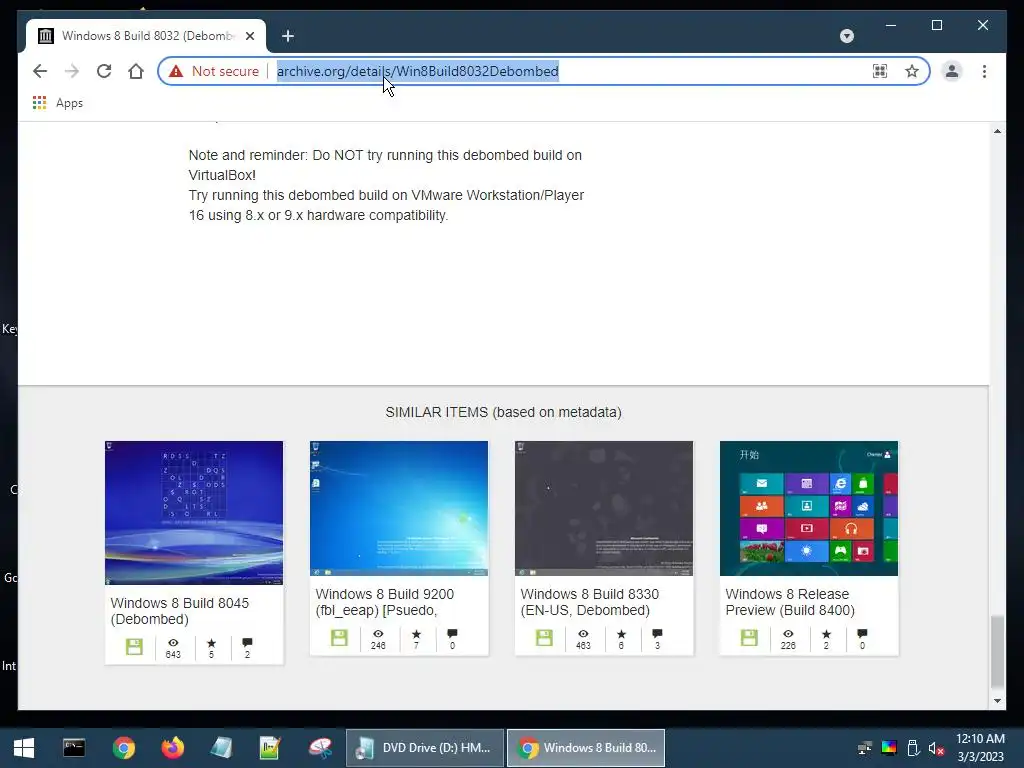Open the Windows 8 Release Preview thumbnail
1024x768 pixels.
pyautogui.click(x=809, y=508)
